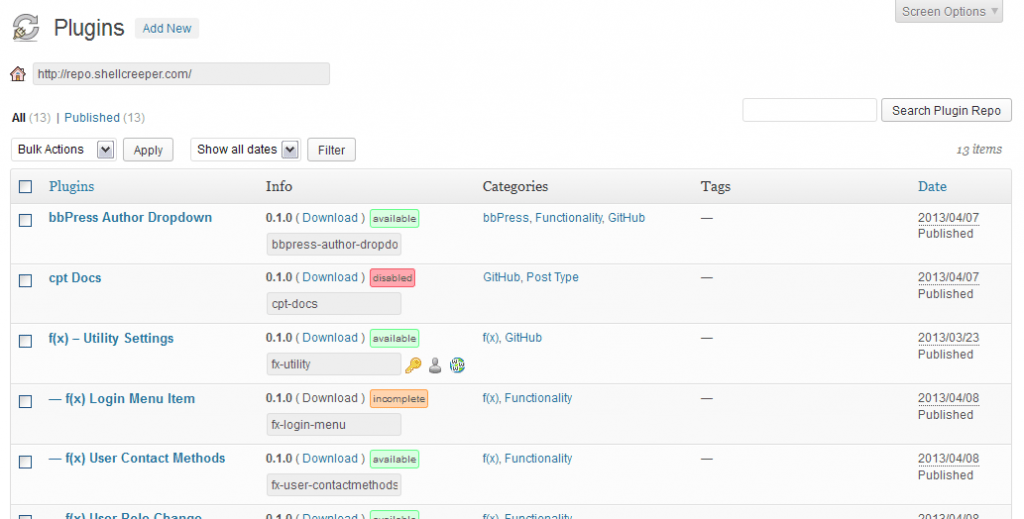Sort table by Date column header
Viewport: 1024px width, 519px height.
(932, 186)
